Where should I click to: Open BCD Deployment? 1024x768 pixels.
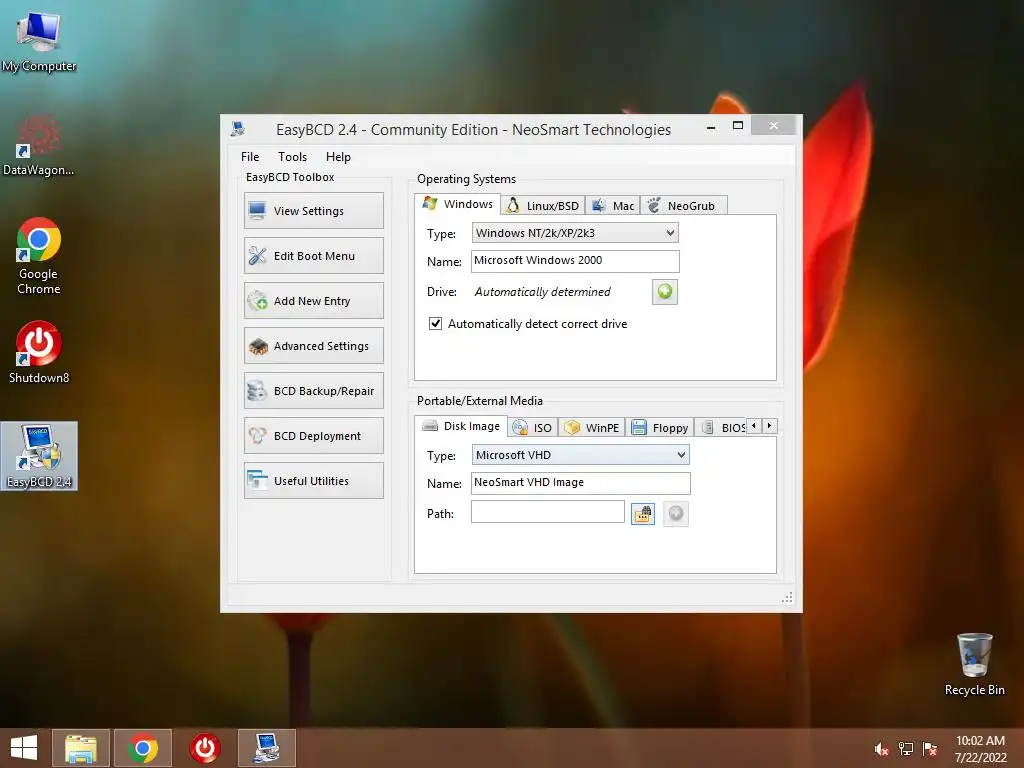tap(313, 436)
